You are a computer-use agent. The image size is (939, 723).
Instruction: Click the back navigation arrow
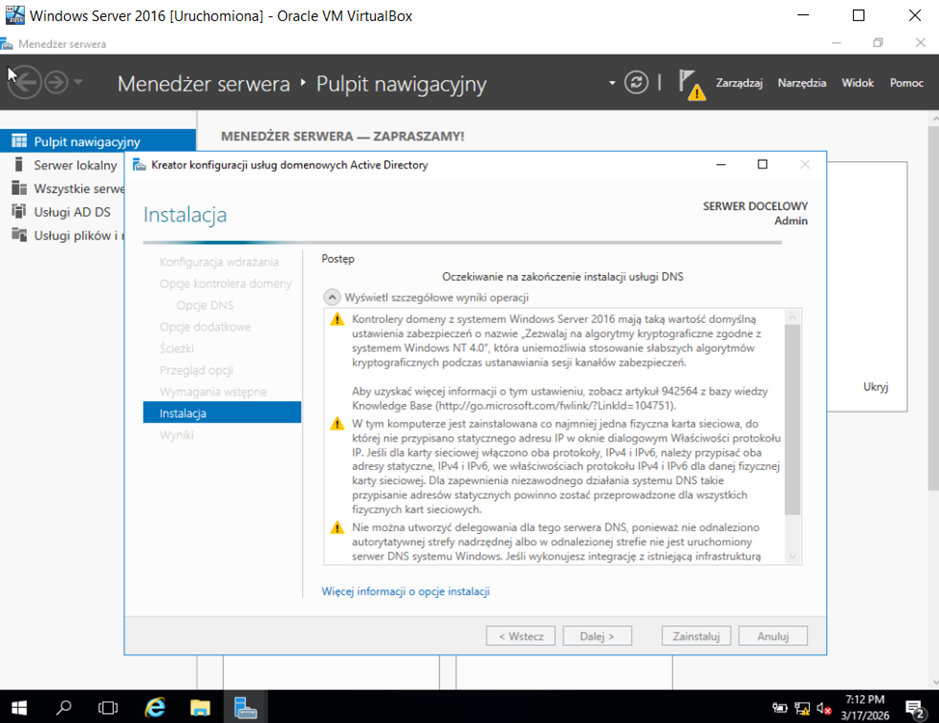[25, 82]
